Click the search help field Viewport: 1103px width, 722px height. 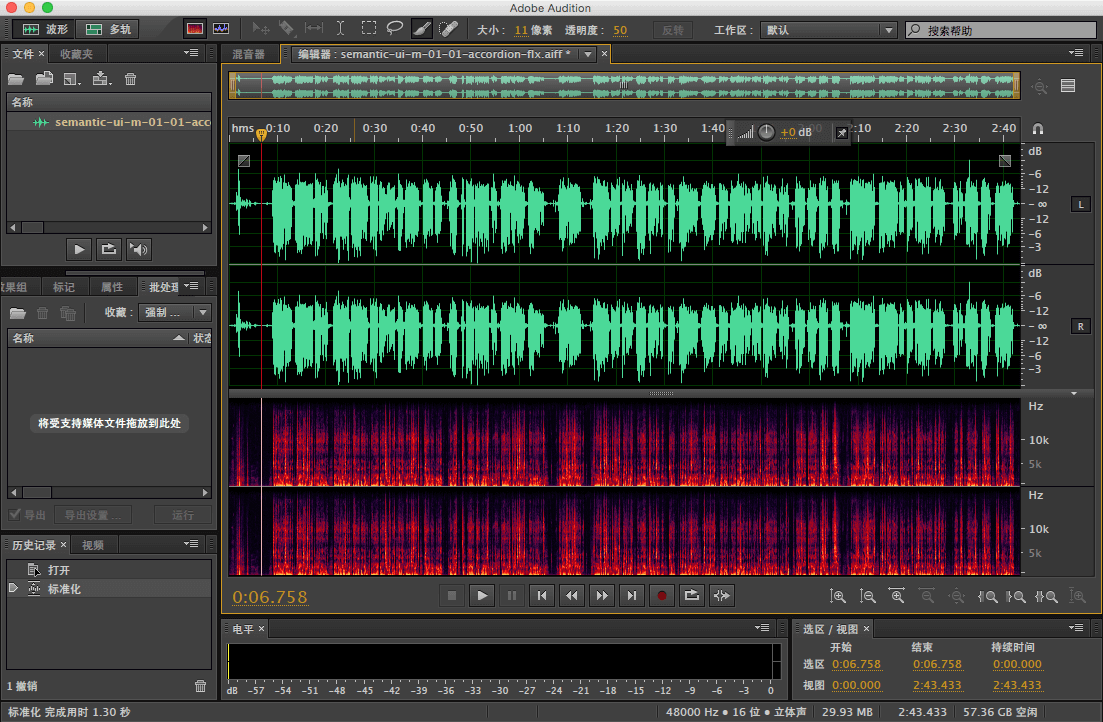(x=1001, y=30)
